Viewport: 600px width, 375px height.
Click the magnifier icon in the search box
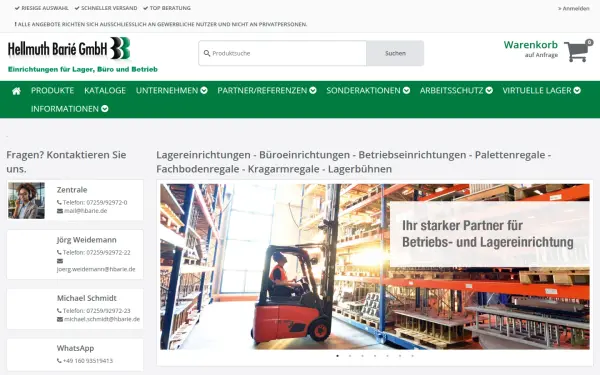pos(207,53)
